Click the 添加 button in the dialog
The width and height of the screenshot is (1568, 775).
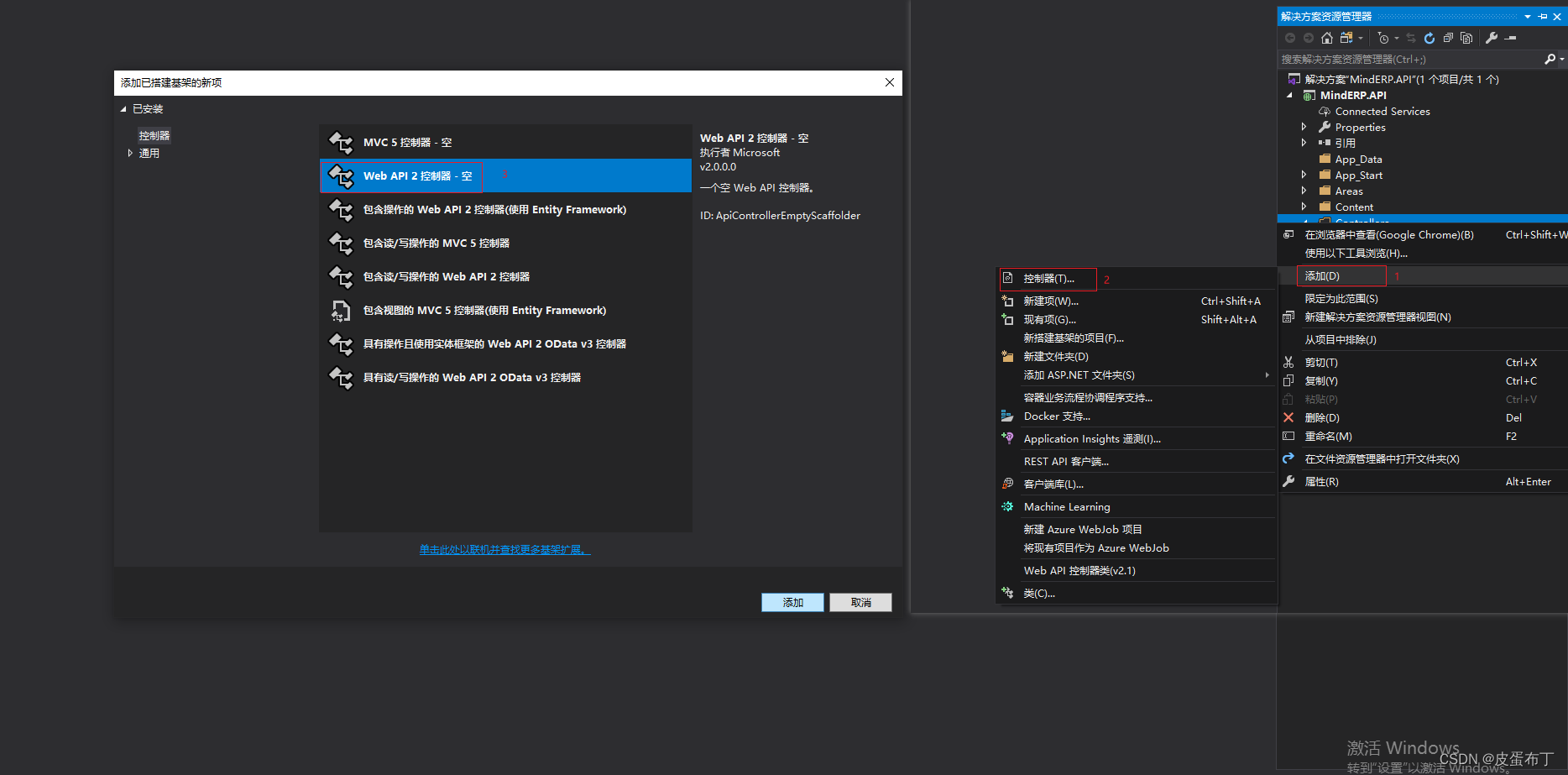pyautogui.click(x=792, y=602)
